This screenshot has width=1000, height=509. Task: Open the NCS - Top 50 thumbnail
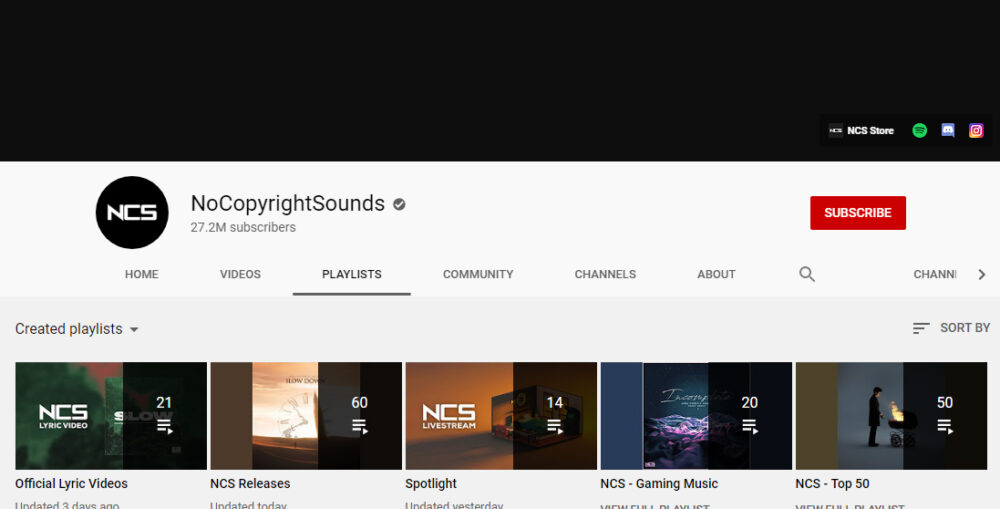pos(892,416)
